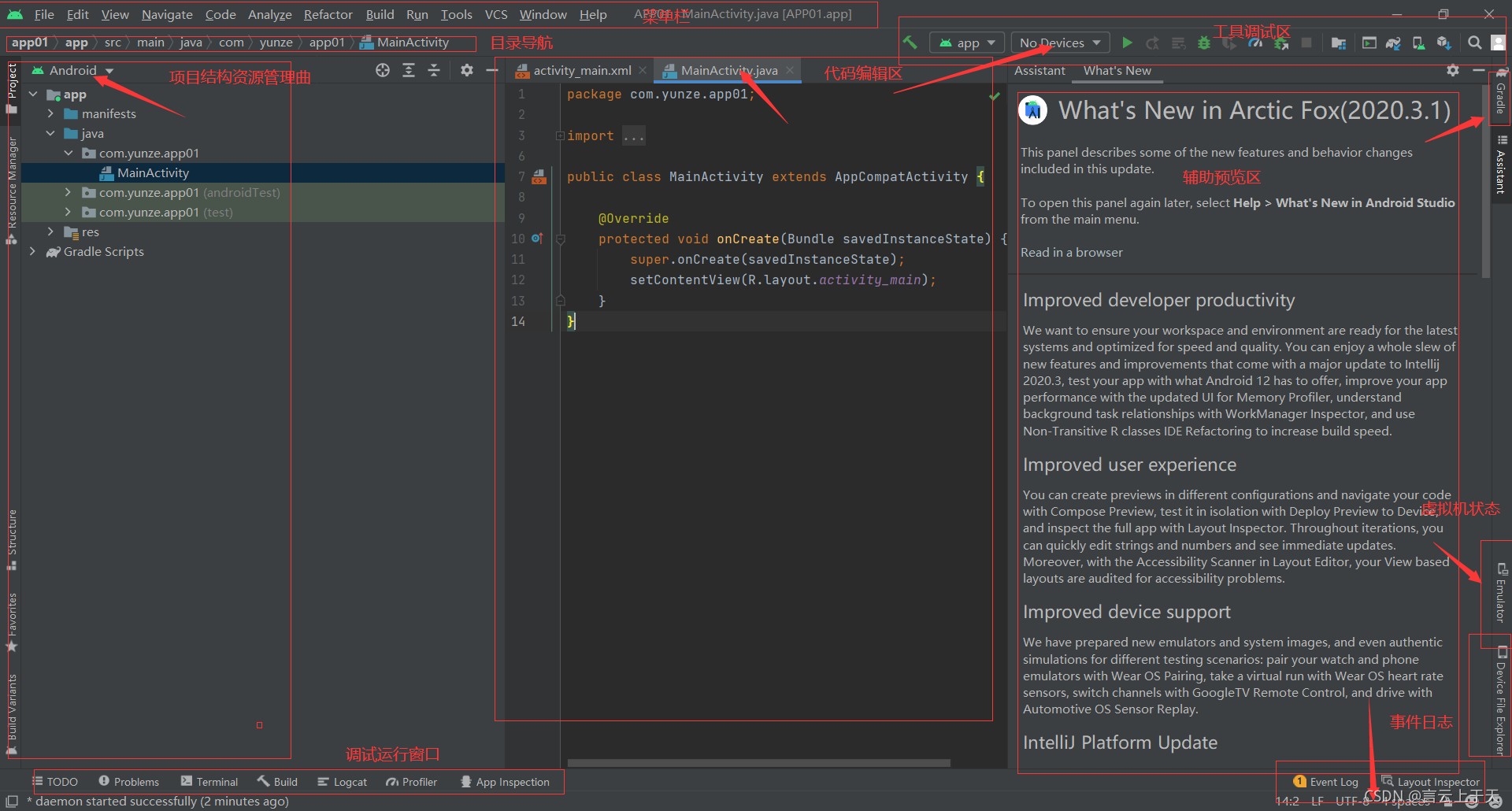Click the Profile app gauge icon
The width and height of the screenshot is (1512, 811).
pos(1255,43)
